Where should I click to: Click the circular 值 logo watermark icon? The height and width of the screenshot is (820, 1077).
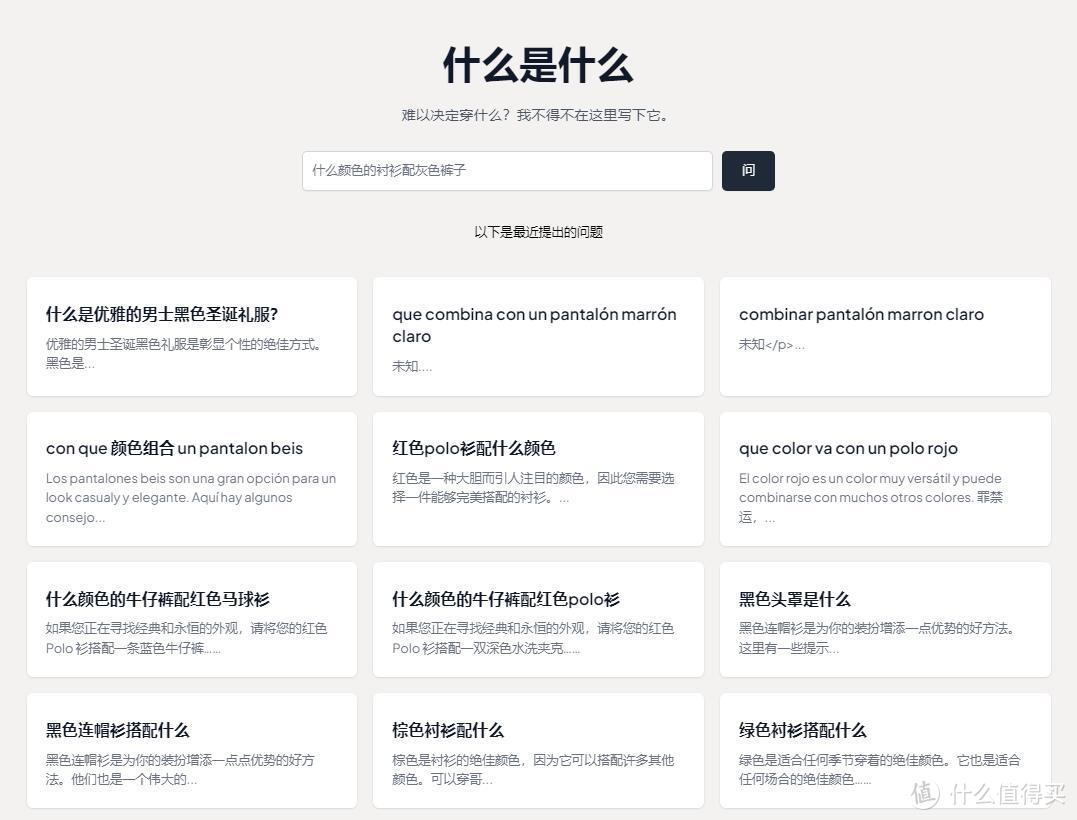tap(926, 797)
